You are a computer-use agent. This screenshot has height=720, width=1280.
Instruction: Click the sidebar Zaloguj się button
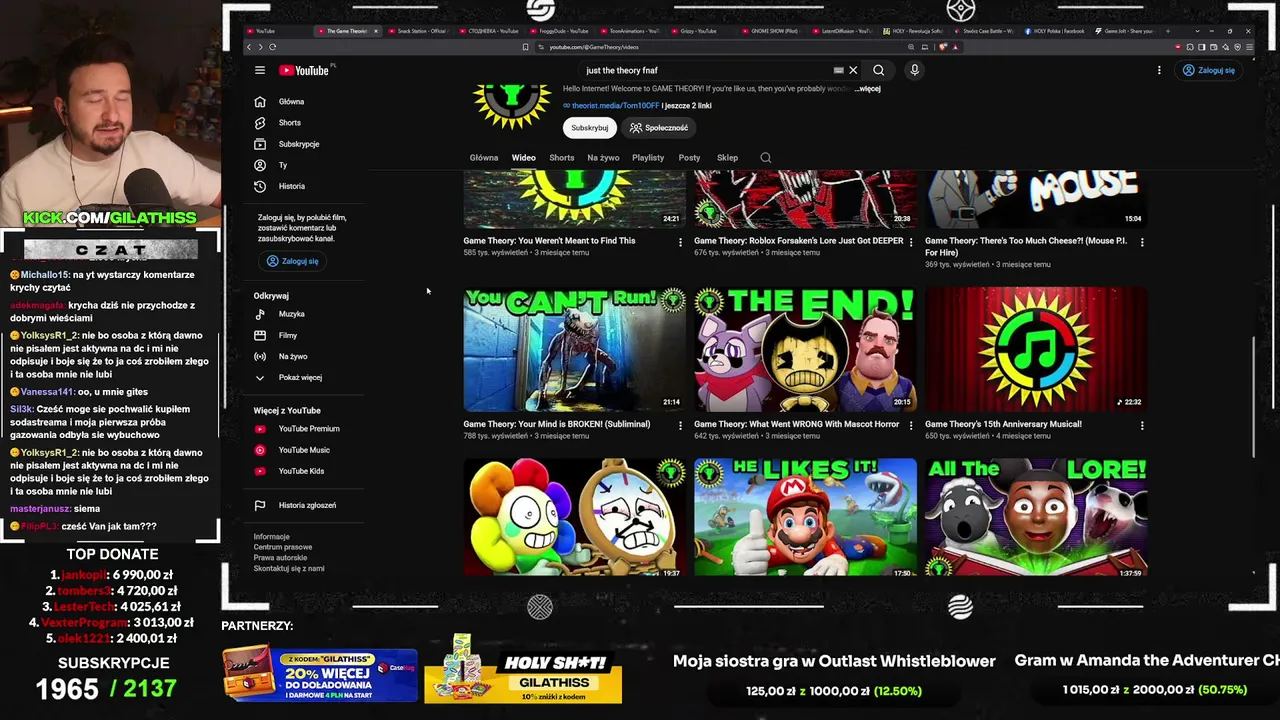(292, 261)
